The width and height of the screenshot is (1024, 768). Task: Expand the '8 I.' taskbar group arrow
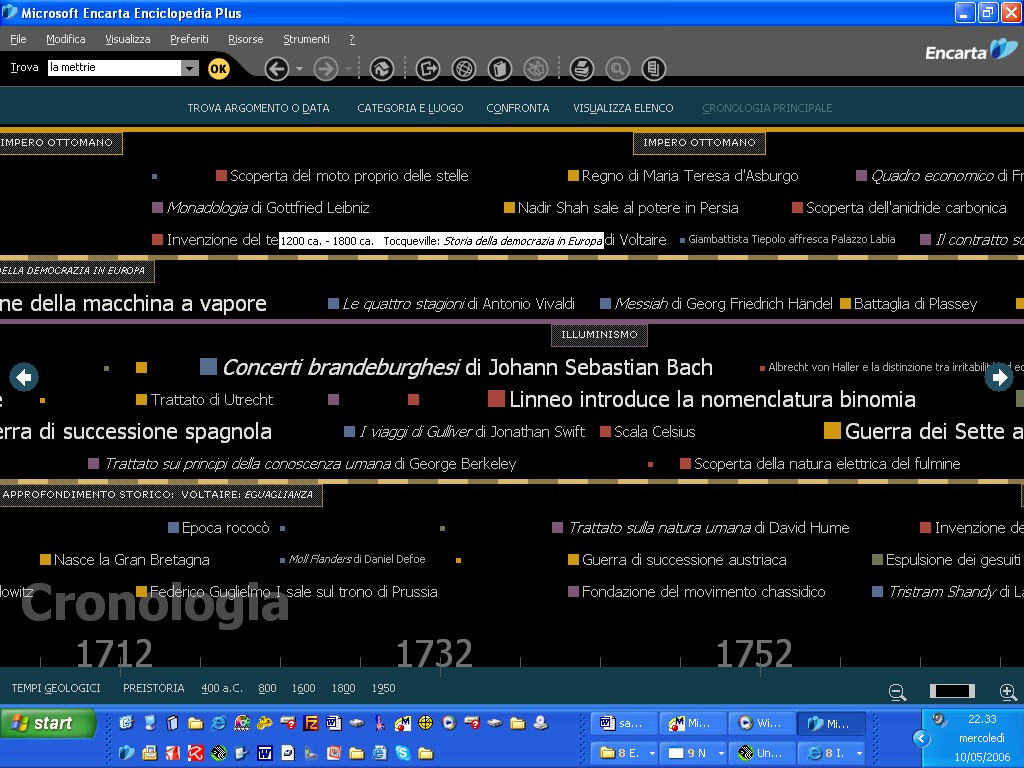pos(859,753)
